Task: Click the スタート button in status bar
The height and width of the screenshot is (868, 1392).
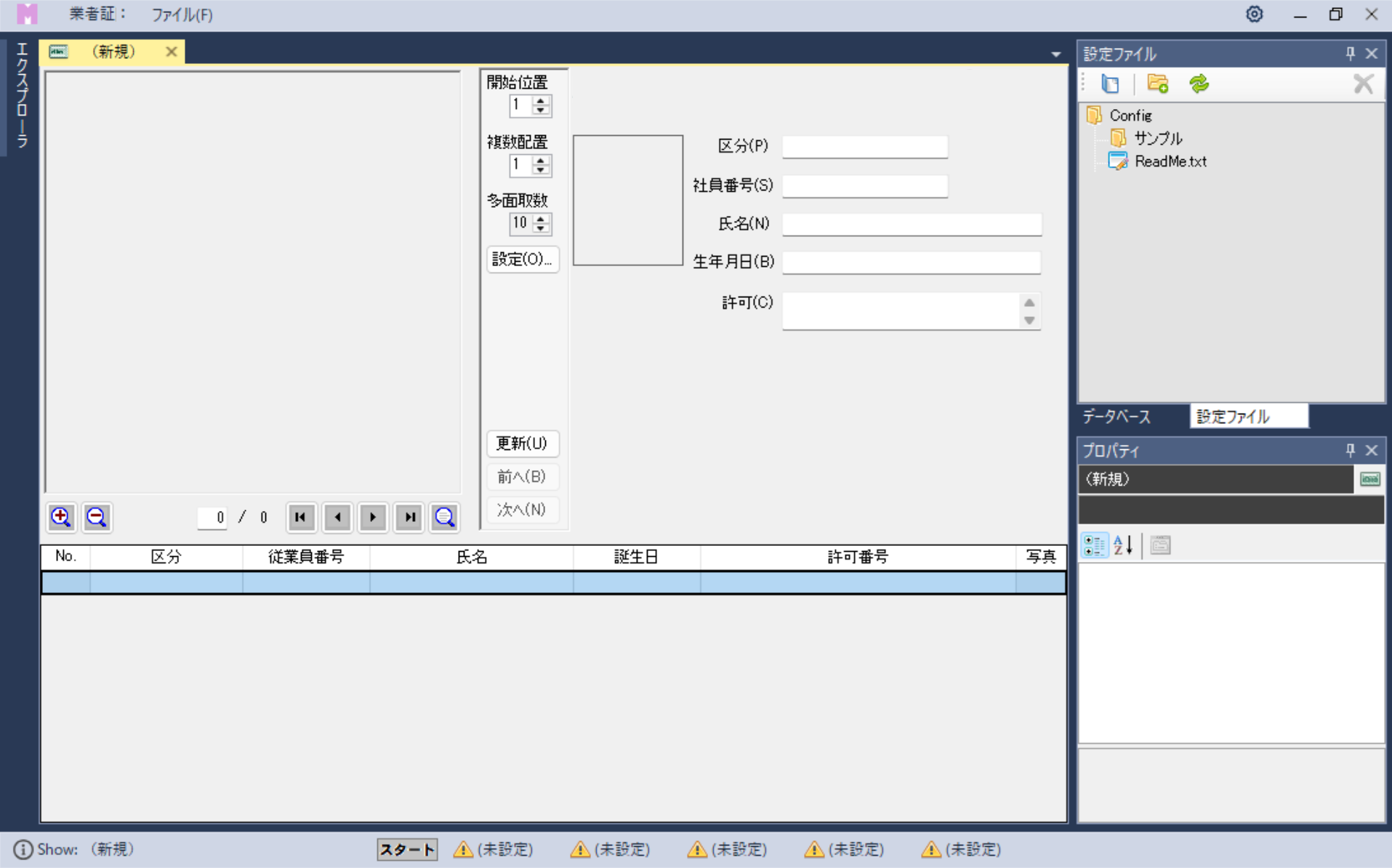Action: (407, 849)
